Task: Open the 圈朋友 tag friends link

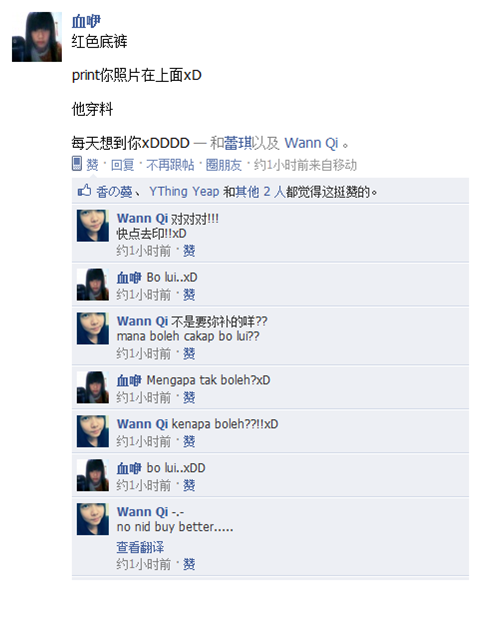Action: click(224, 164)
